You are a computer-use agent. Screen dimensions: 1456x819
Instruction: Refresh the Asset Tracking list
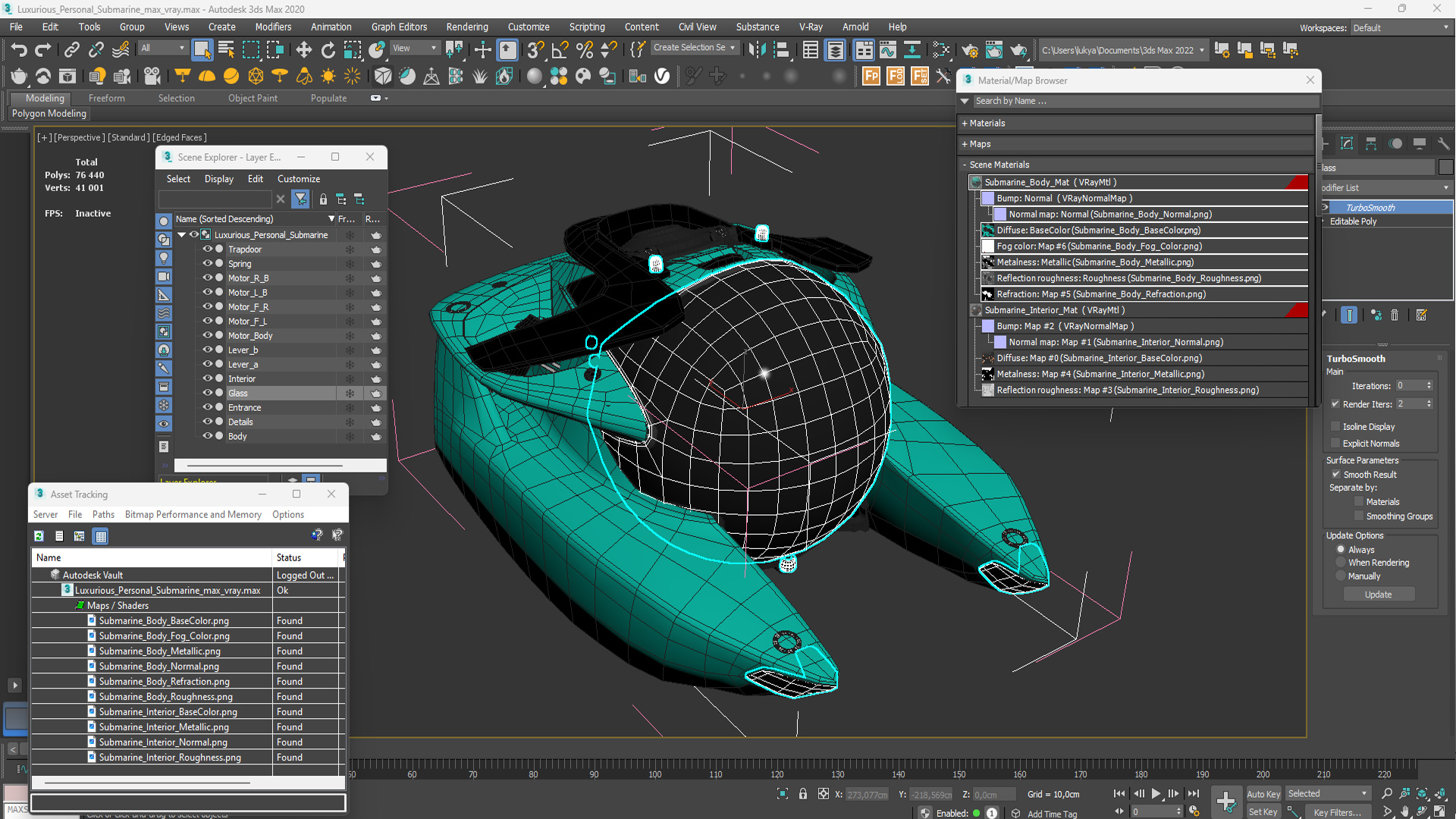point(39,536)
